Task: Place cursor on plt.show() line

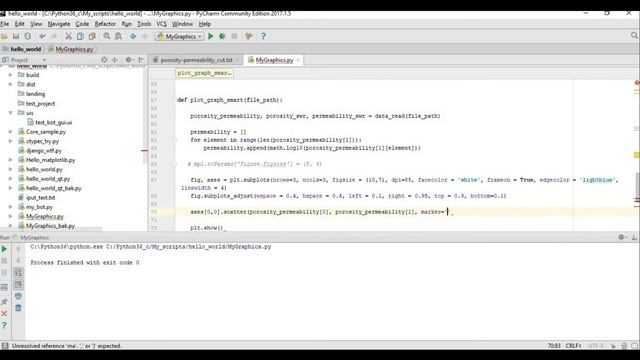Action: (x=207, y=228)
